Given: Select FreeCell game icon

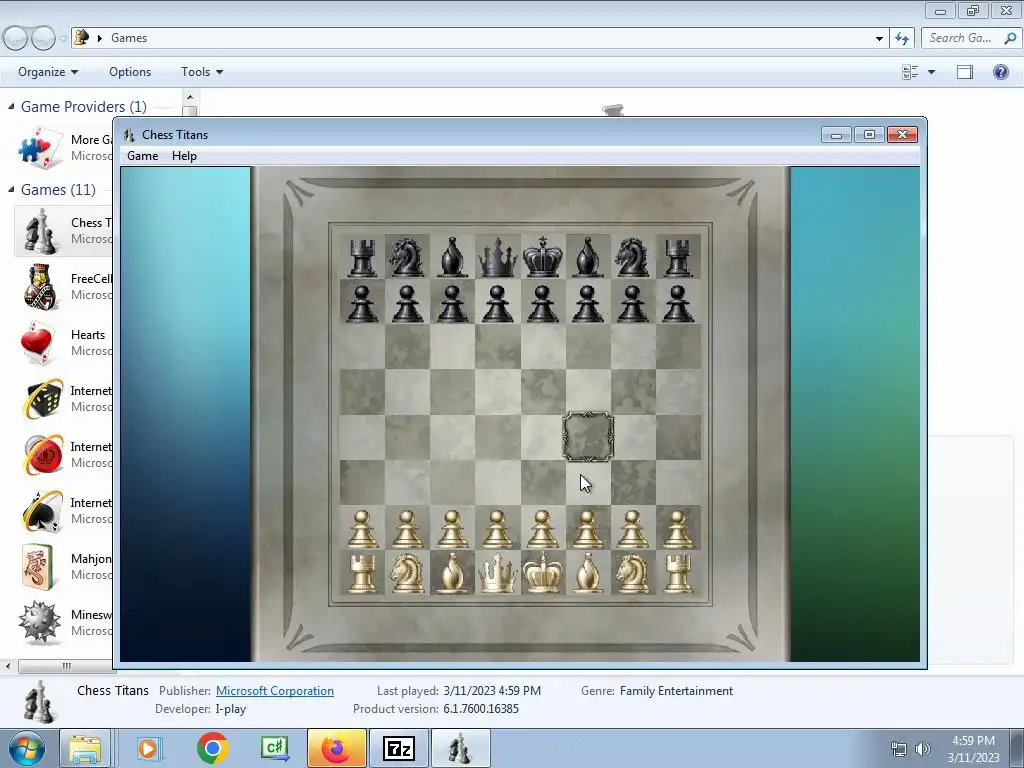Looking at the screenshot, I should click(40, 286).
